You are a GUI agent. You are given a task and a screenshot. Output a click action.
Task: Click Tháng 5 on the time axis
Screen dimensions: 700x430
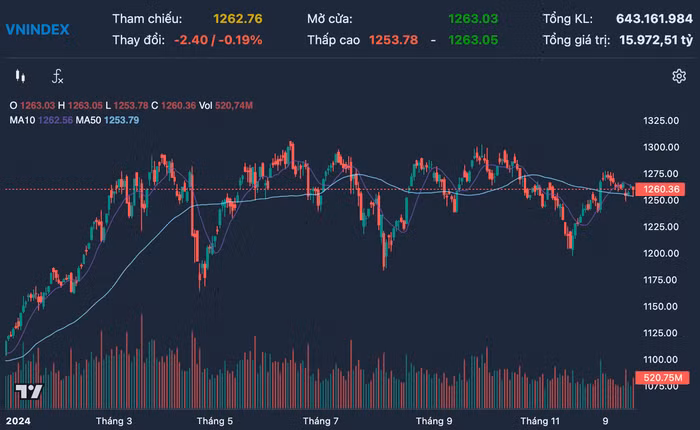pyautogui.click(x=215, y=421)
